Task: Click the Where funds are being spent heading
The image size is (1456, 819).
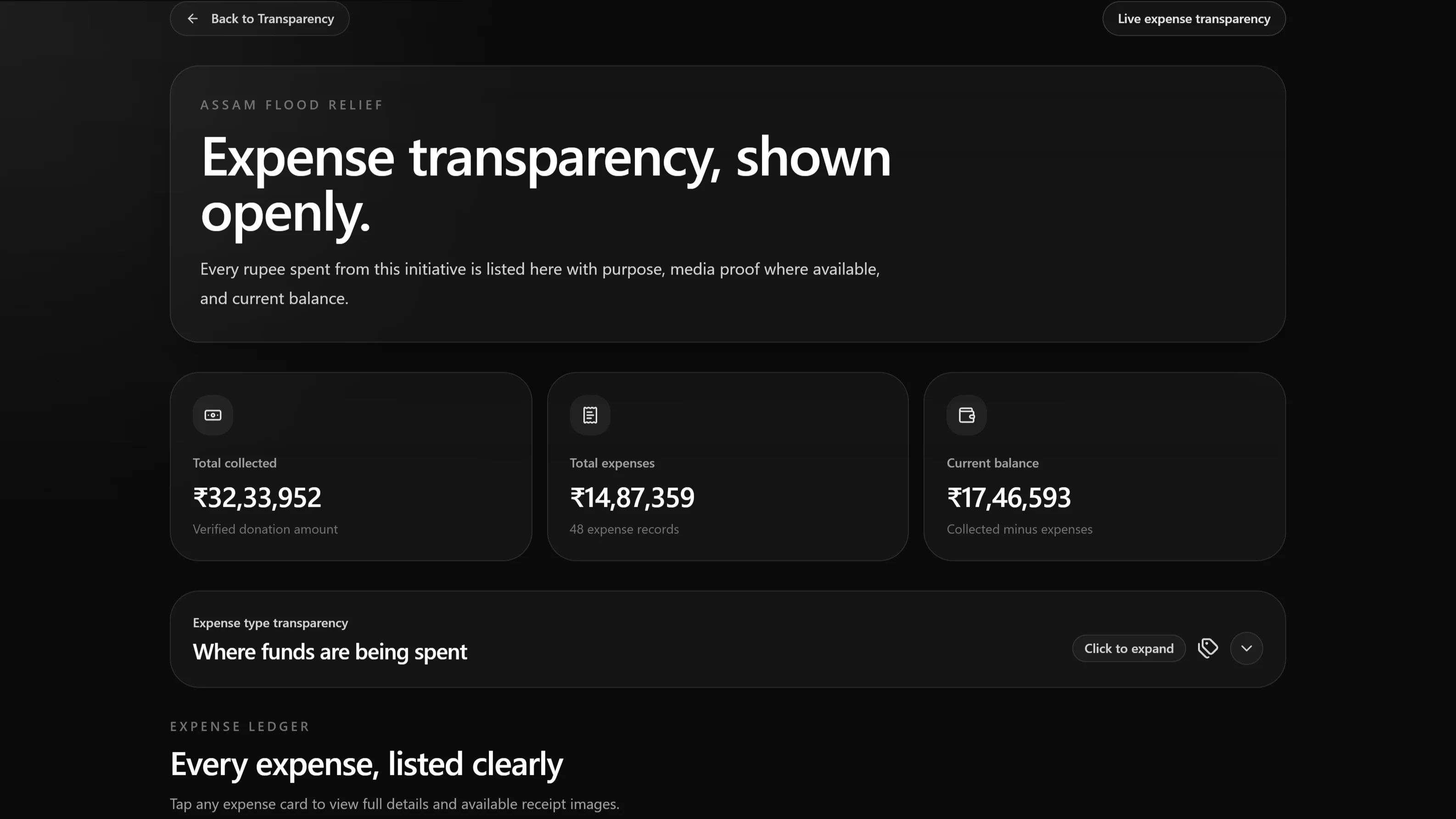Action: click(330, 652)
